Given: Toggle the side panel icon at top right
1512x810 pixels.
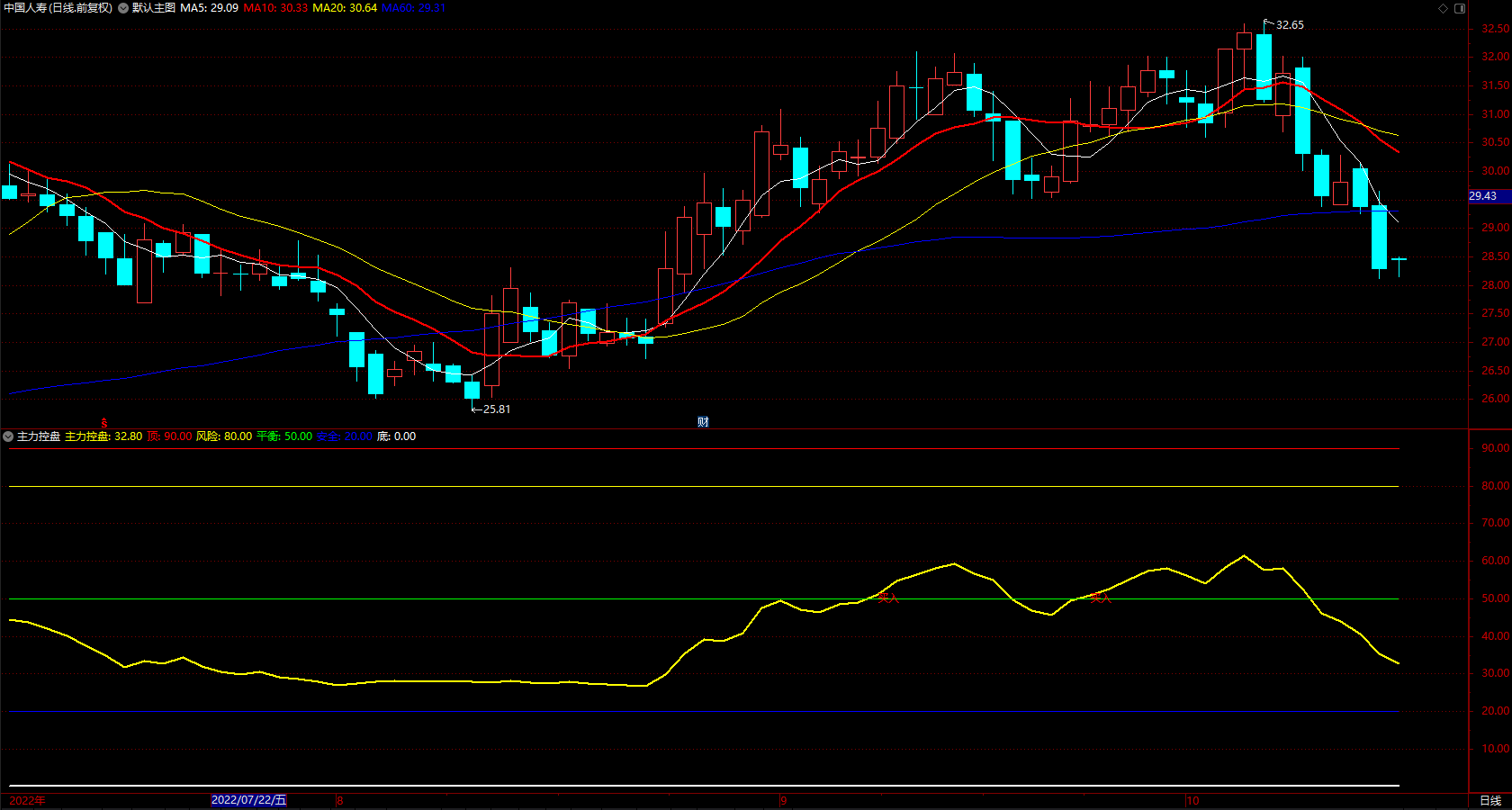Looking at the screenshot, I should 1460,8.
